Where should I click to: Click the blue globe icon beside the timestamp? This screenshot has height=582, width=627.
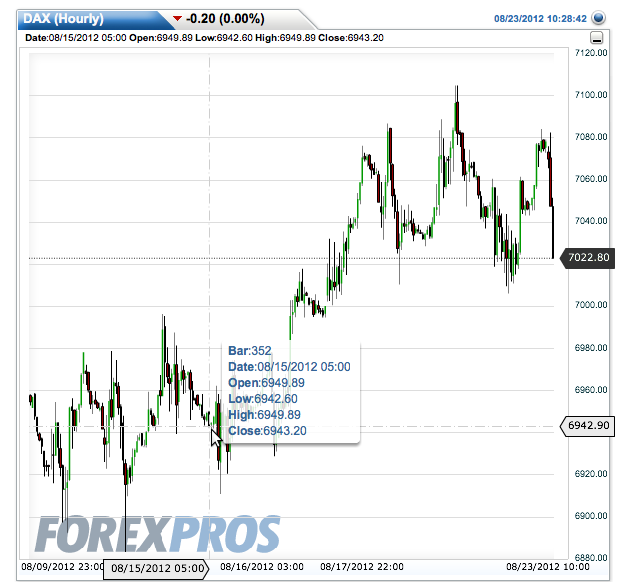coord(599,18)
